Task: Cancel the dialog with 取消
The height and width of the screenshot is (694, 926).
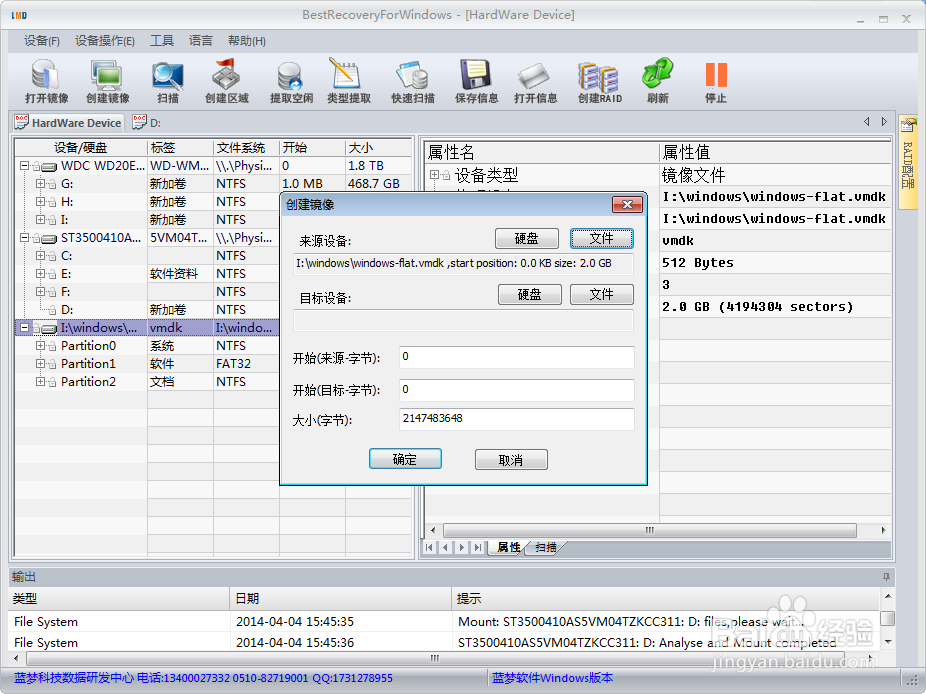Action: (511, 460)
